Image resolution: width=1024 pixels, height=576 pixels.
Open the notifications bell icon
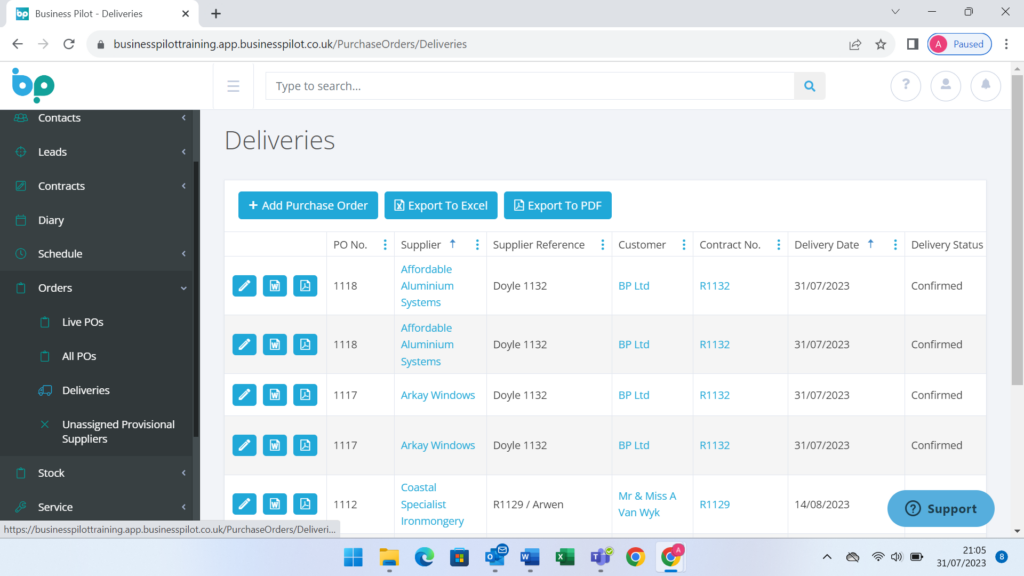coord(985,86)
